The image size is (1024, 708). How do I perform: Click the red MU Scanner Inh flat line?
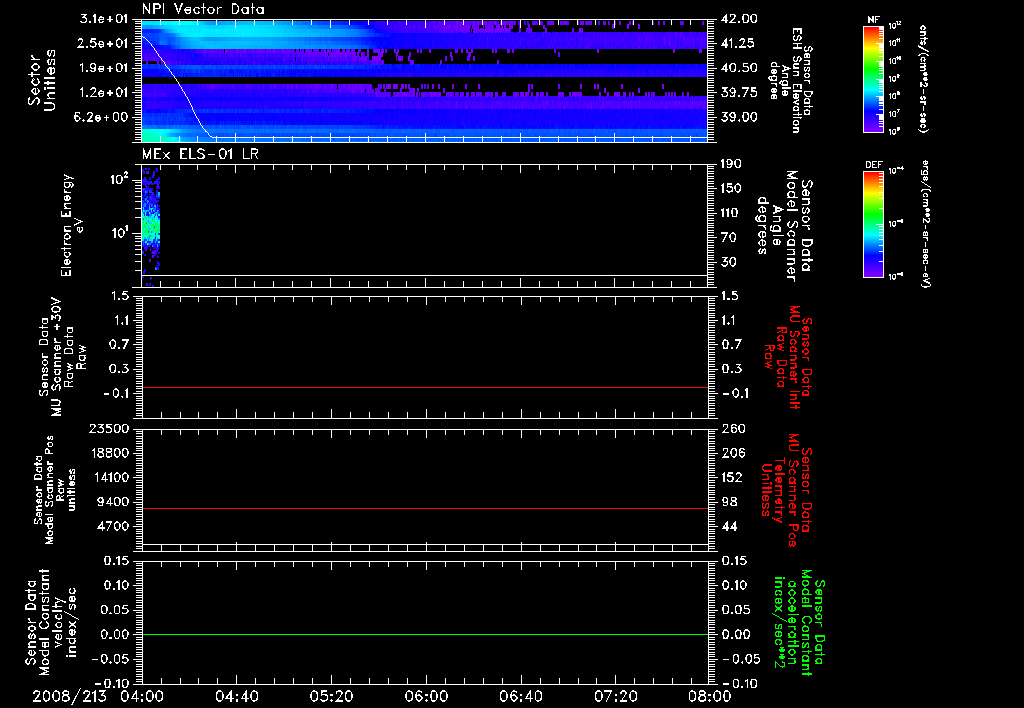pos(424,387)
